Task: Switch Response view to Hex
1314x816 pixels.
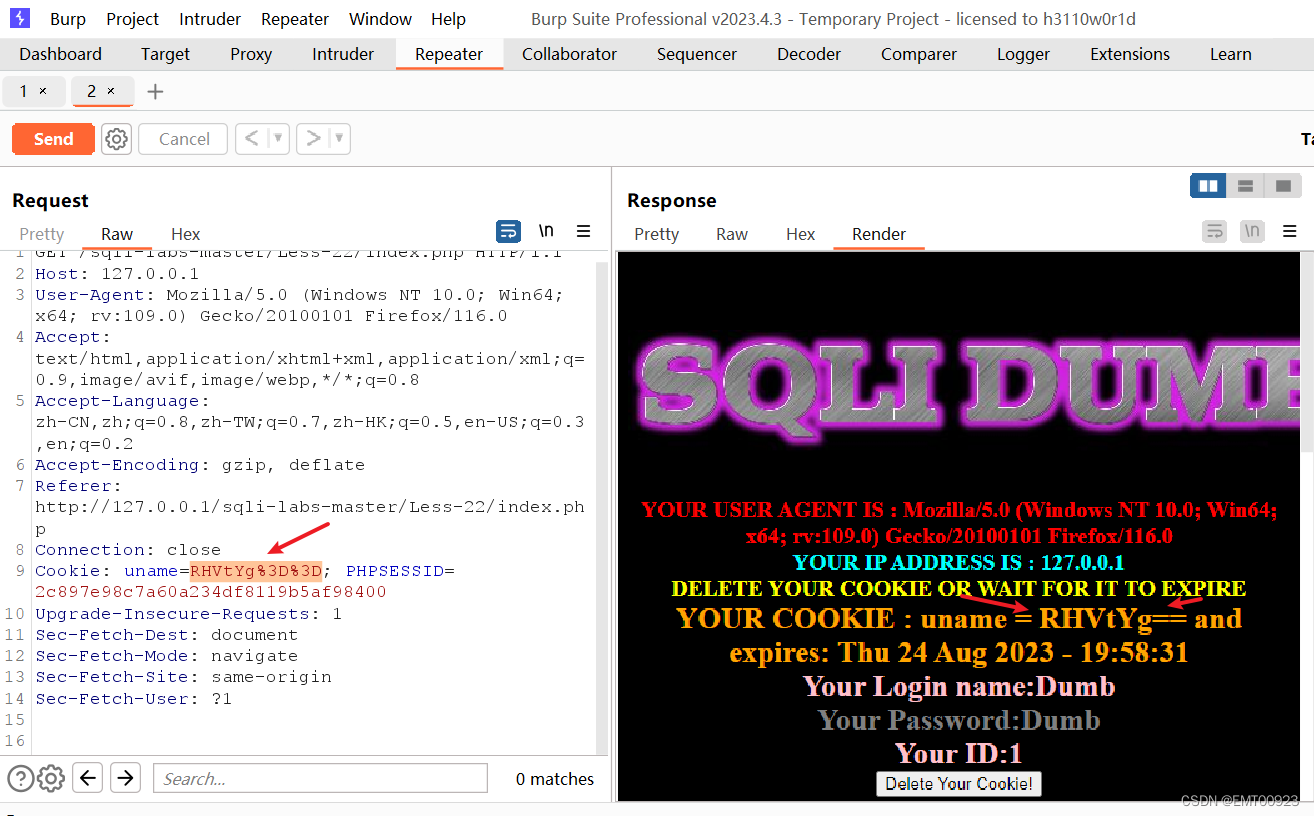Action: pyautogui.click(x=800, y=234)
